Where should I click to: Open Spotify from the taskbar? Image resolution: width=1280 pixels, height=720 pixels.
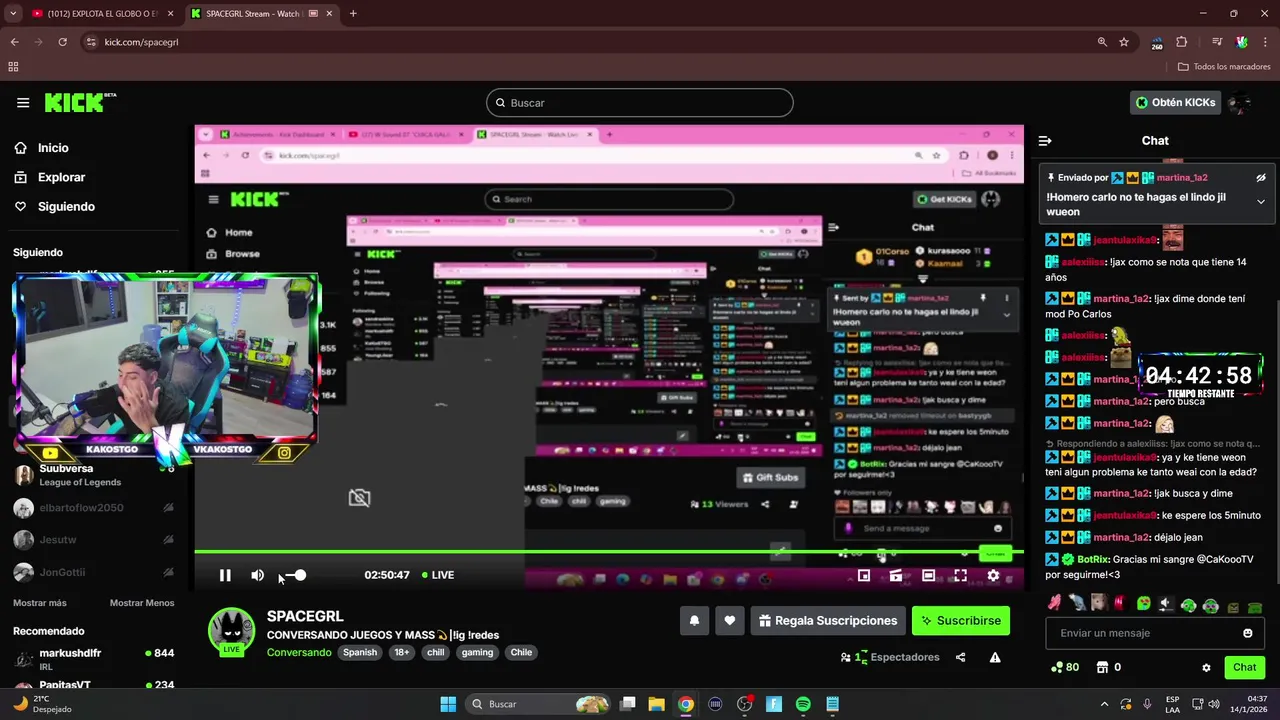pos(803,704)
